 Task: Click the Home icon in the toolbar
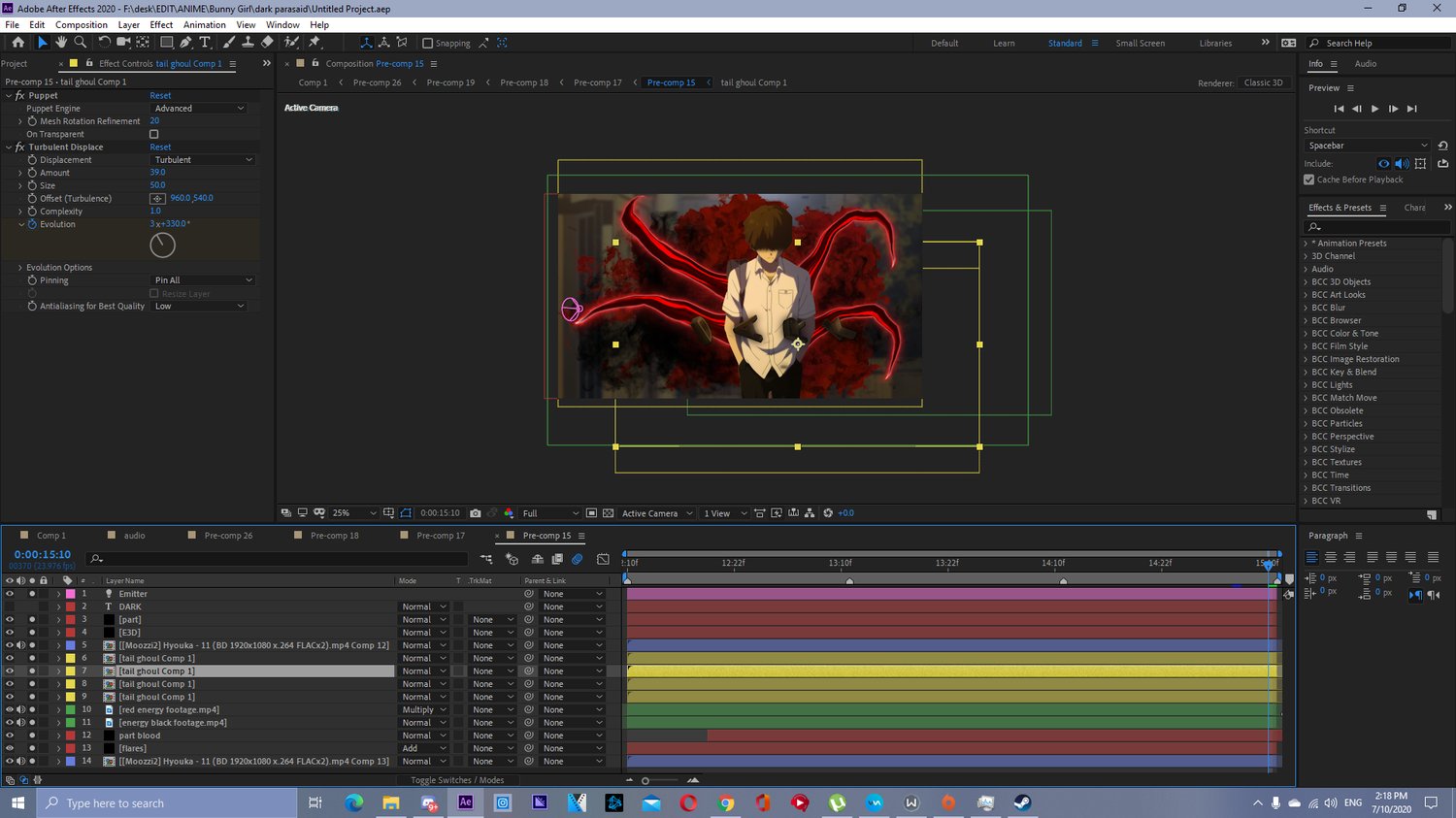[17, 43]
